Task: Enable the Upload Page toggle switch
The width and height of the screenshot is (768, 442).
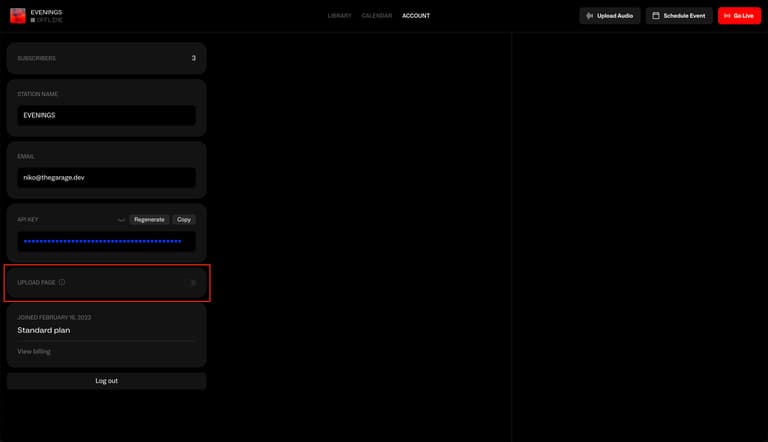Action: tap(191, 282)
